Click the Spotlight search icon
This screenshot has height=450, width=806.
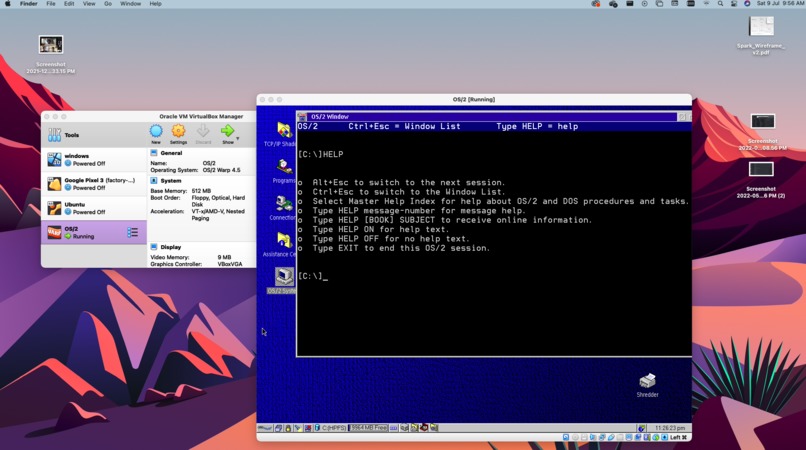pyautogui.click(x=720, y=4)
